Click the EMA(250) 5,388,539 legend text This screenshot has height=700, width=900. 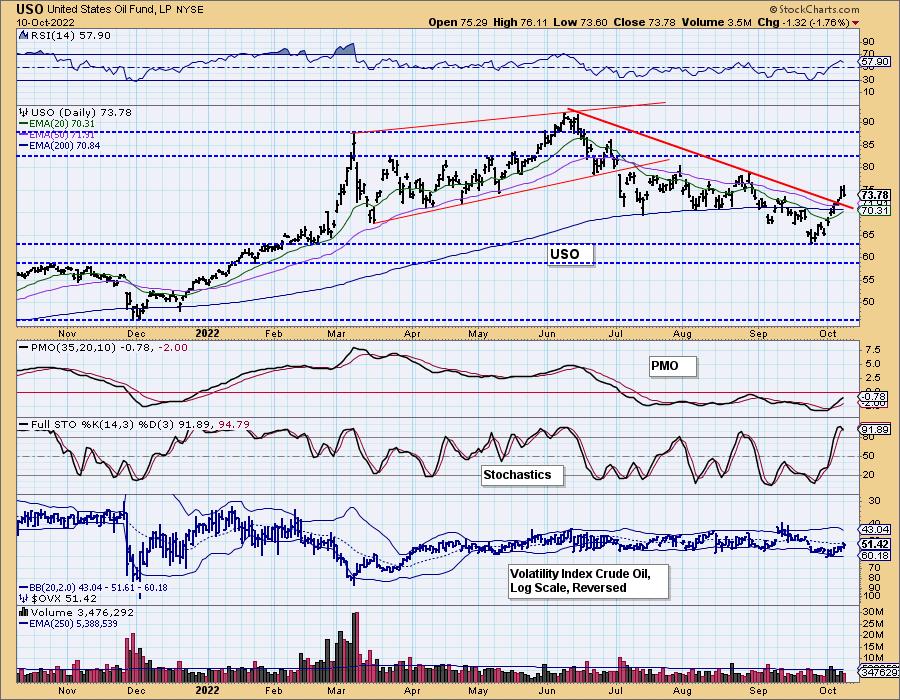(73, 623)
